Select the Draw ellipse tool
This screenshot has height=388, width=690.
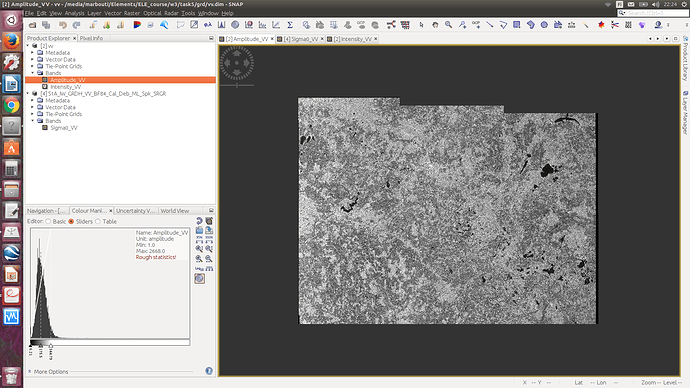point(544,25)
